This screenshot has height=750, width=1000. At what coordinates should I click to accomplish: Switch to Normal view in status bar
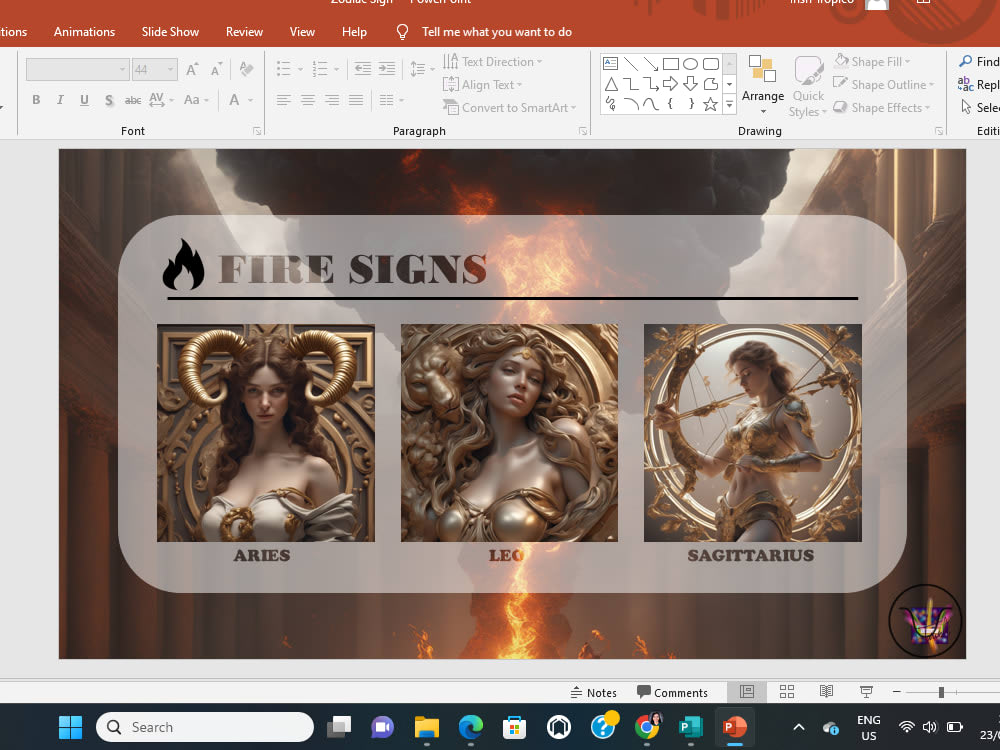tap(747, 692)
